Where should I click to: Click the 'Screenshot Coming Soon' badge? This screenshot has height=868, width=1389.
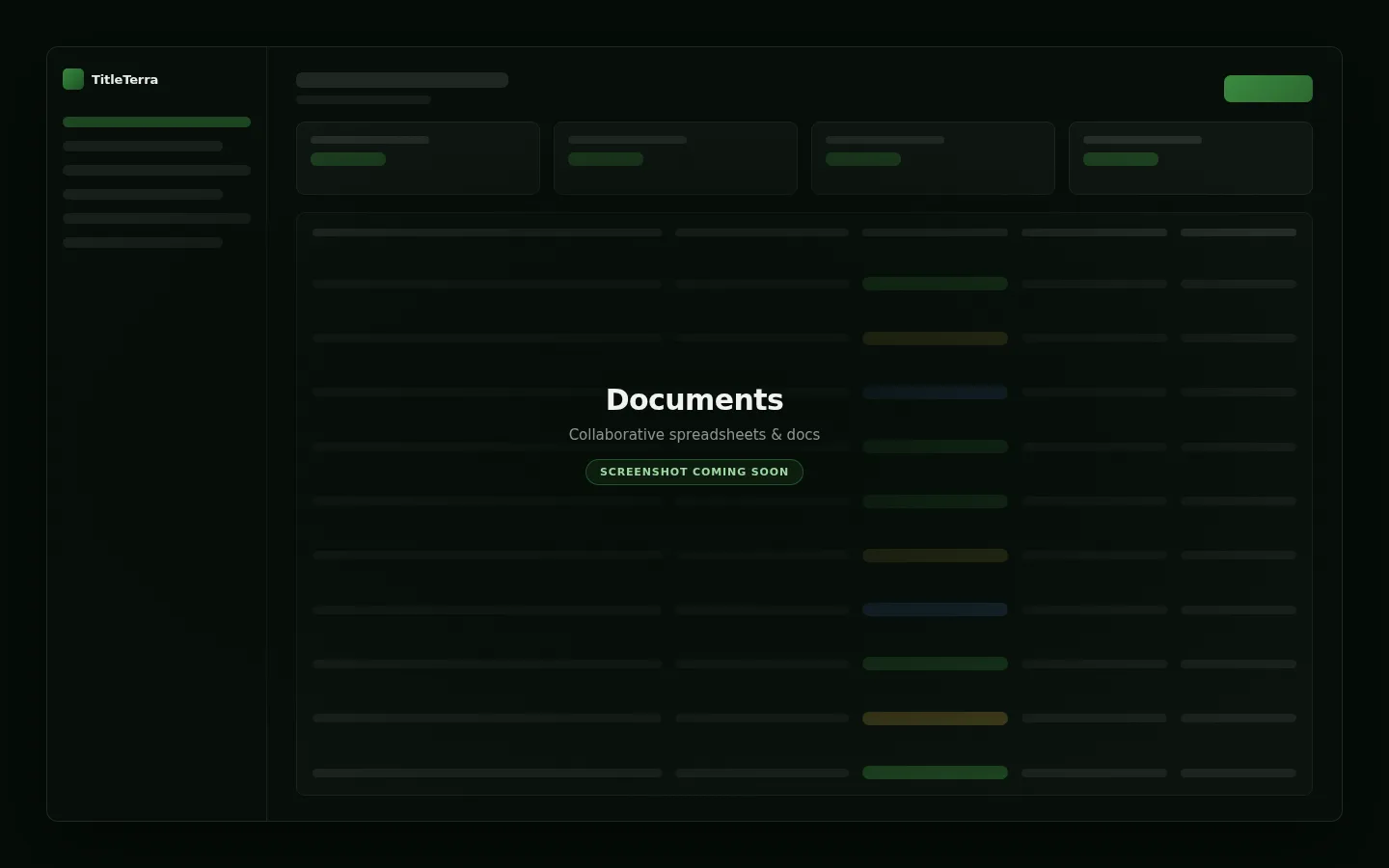694,472
